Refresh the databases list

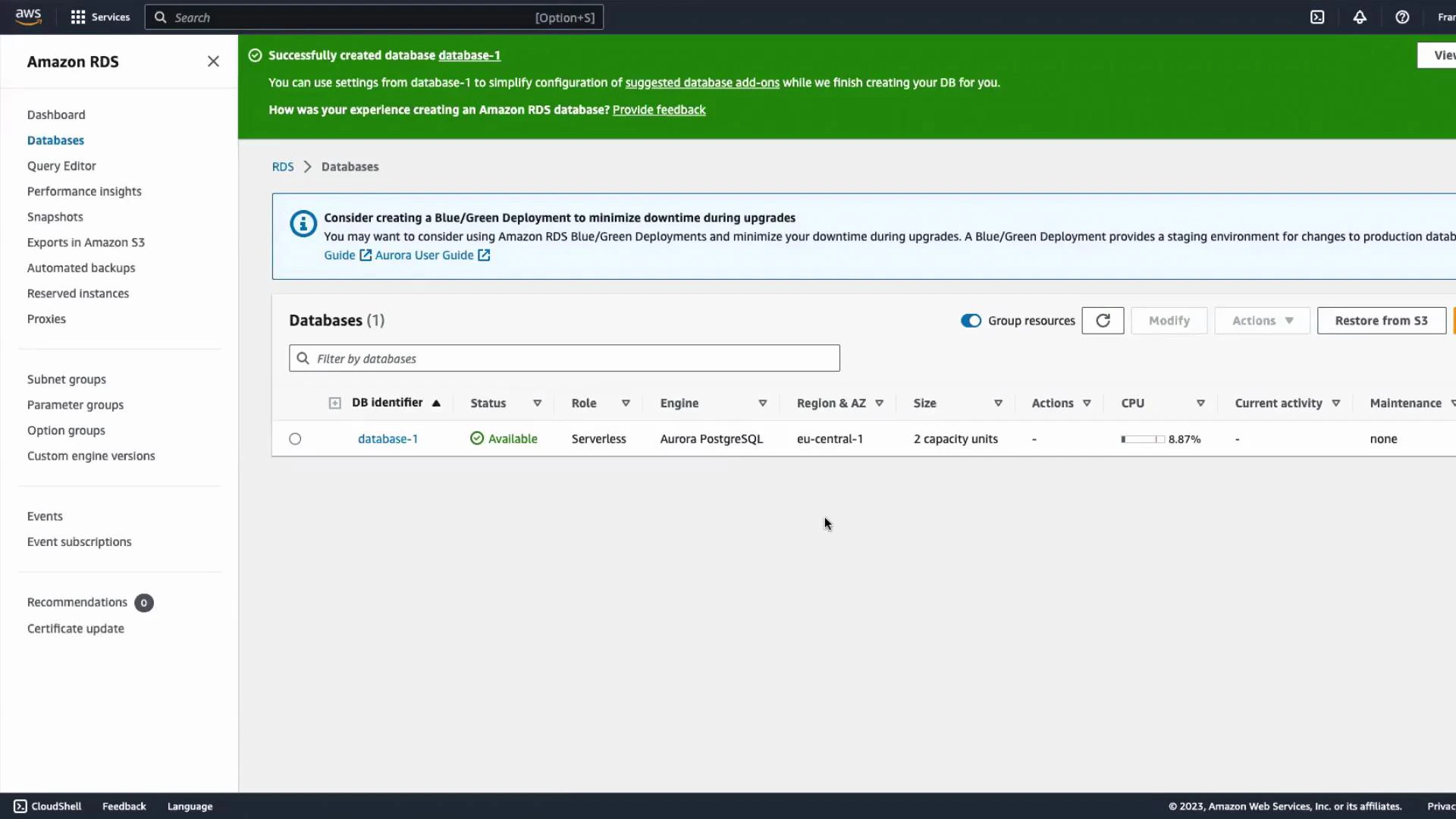(1103, 320)
